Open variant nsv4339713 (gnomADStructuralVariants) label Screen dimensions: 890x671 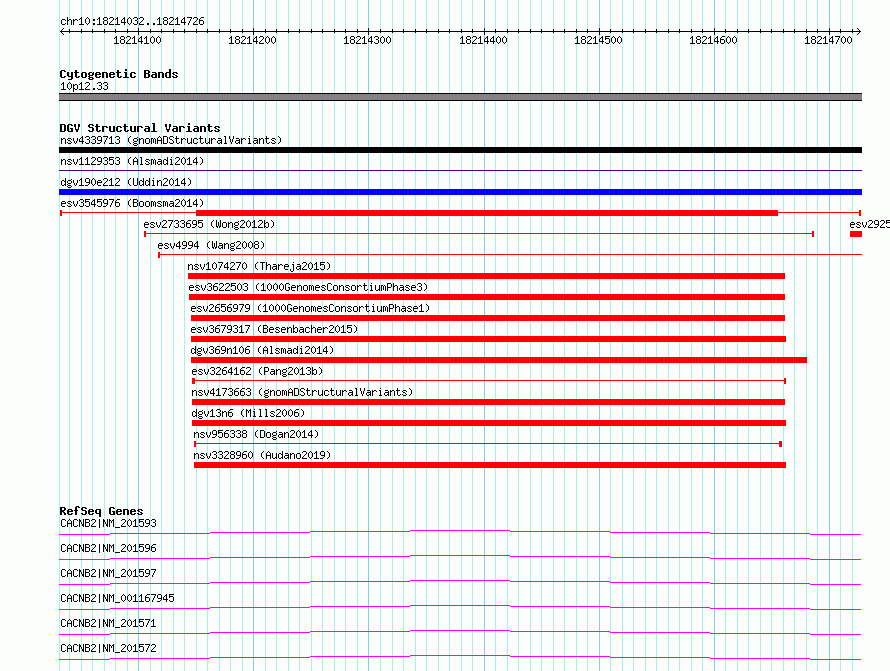171,140
